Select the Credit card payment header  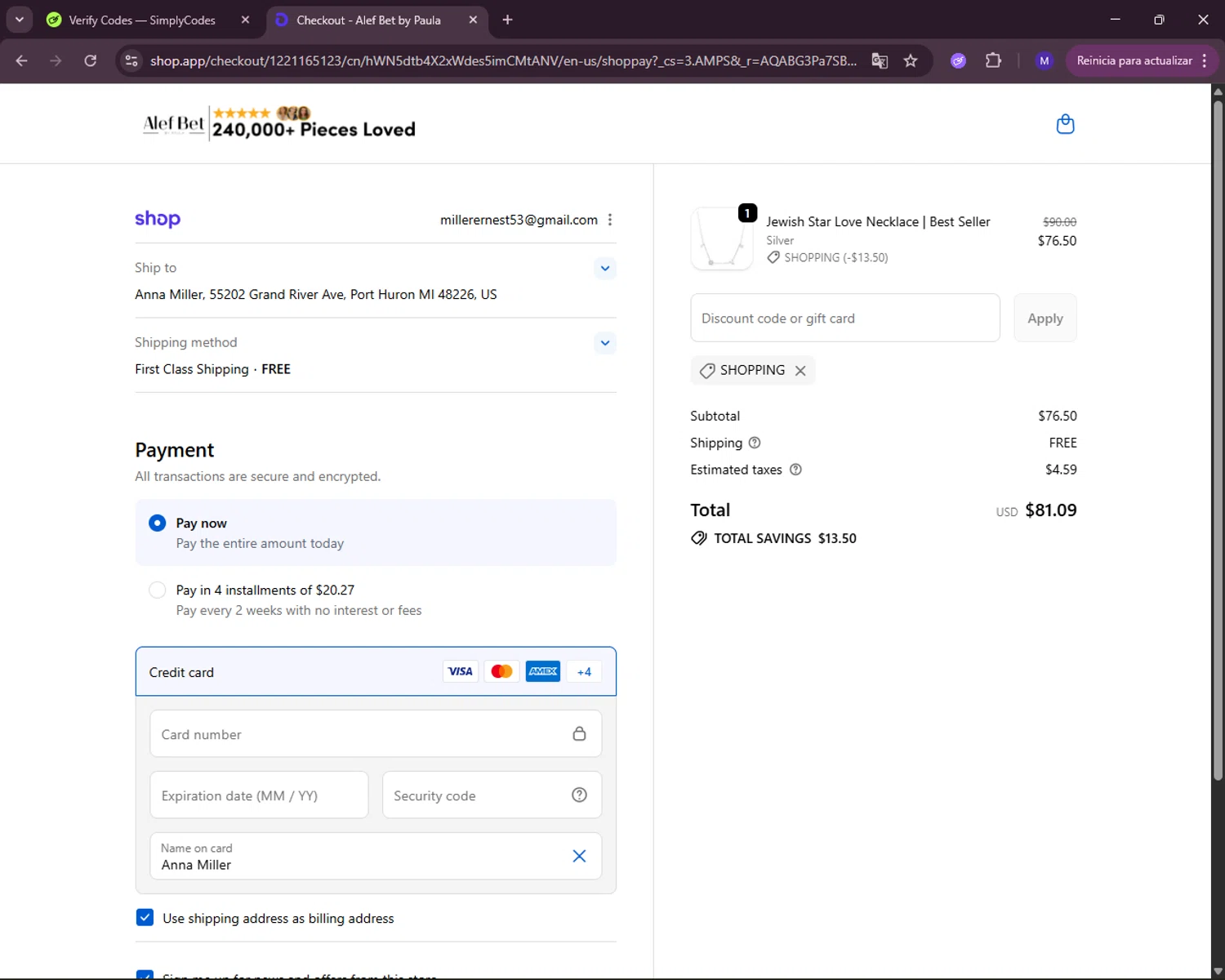376,671
